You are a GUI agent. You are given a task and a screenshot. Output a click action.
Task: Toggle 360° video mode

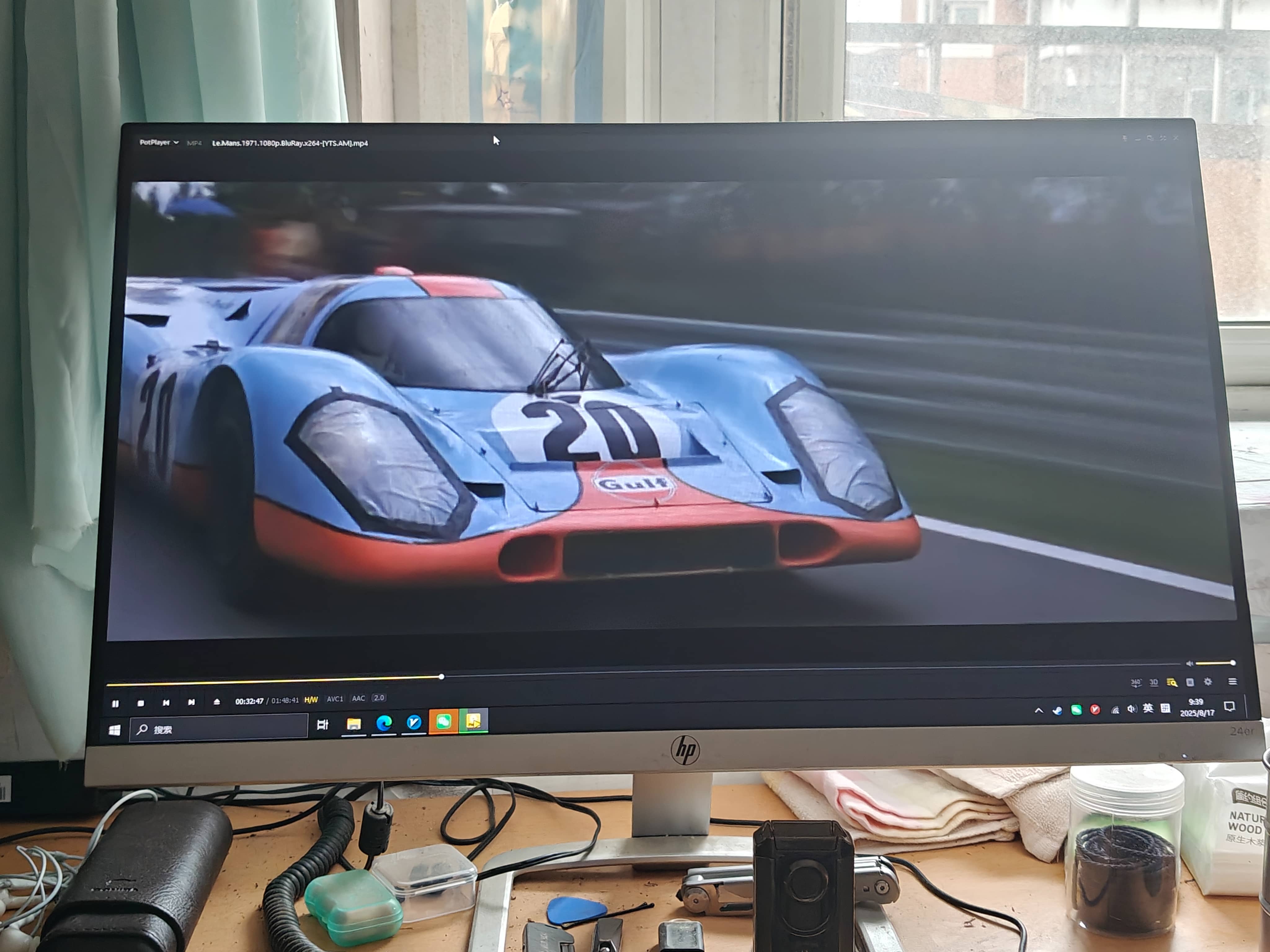(x=1136, y=682)
